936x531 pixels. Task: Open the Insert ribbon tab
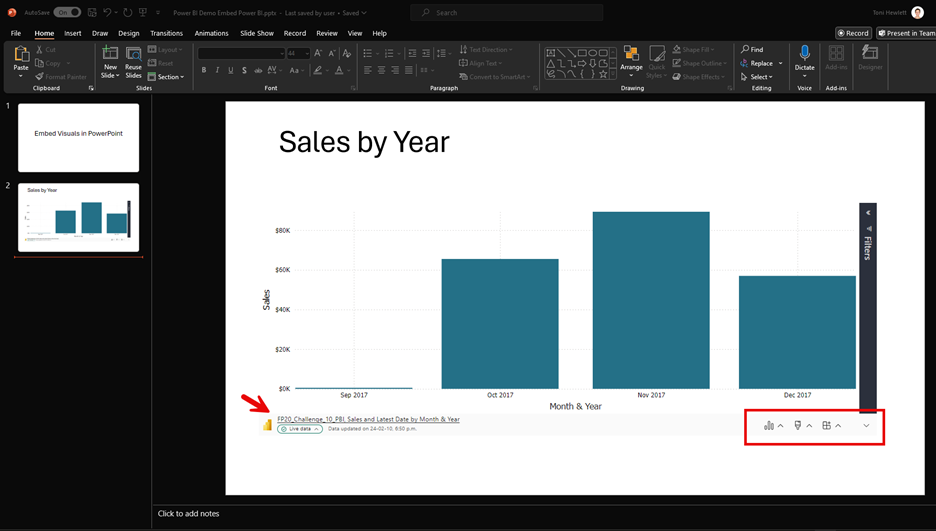(x=72, y=33)
